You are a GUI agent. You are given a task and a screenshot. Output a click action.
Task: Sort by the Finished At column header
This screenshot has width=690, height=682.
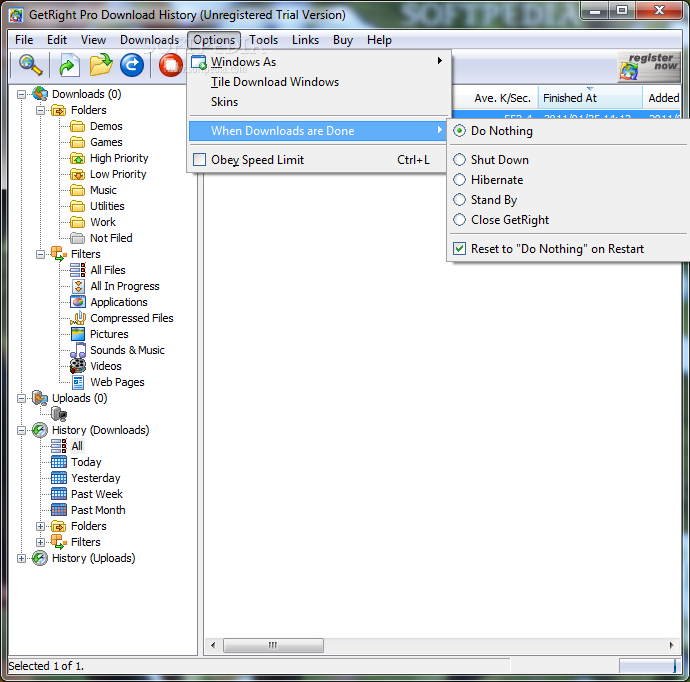coord(590,98)
